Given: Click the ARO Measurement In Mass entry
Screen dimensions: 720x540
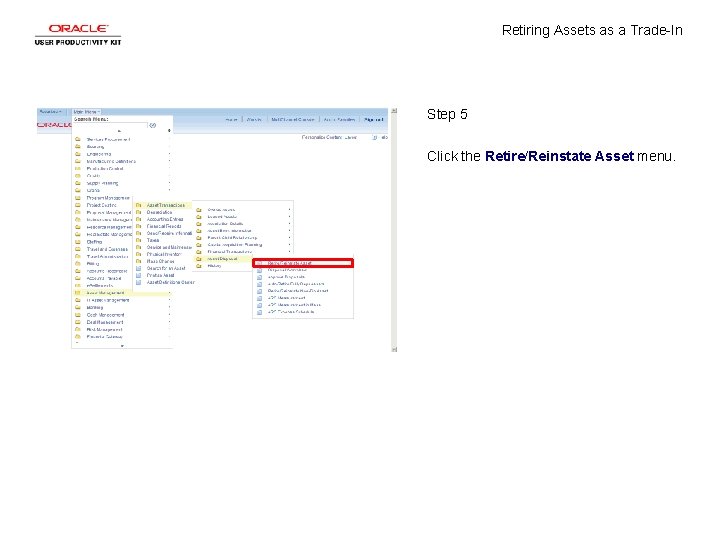Looking at the screenshot, I should click(294, 305).
